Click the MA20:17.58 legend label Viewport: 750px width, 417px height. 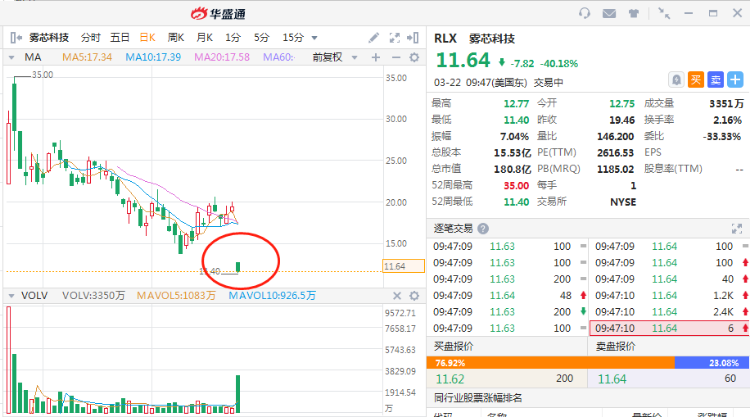pos(222,57)
